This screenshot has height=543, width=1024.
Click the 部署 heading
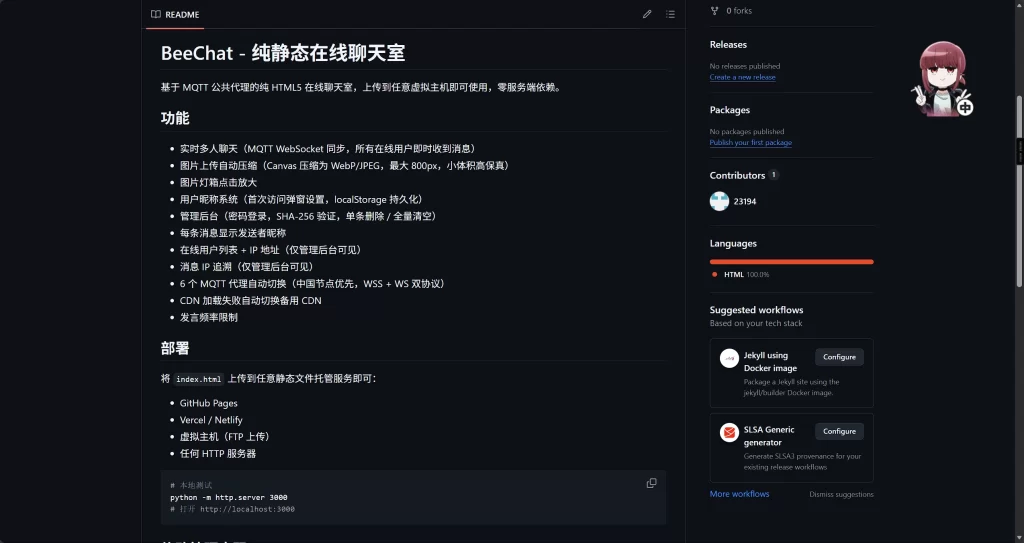[175, 348]
